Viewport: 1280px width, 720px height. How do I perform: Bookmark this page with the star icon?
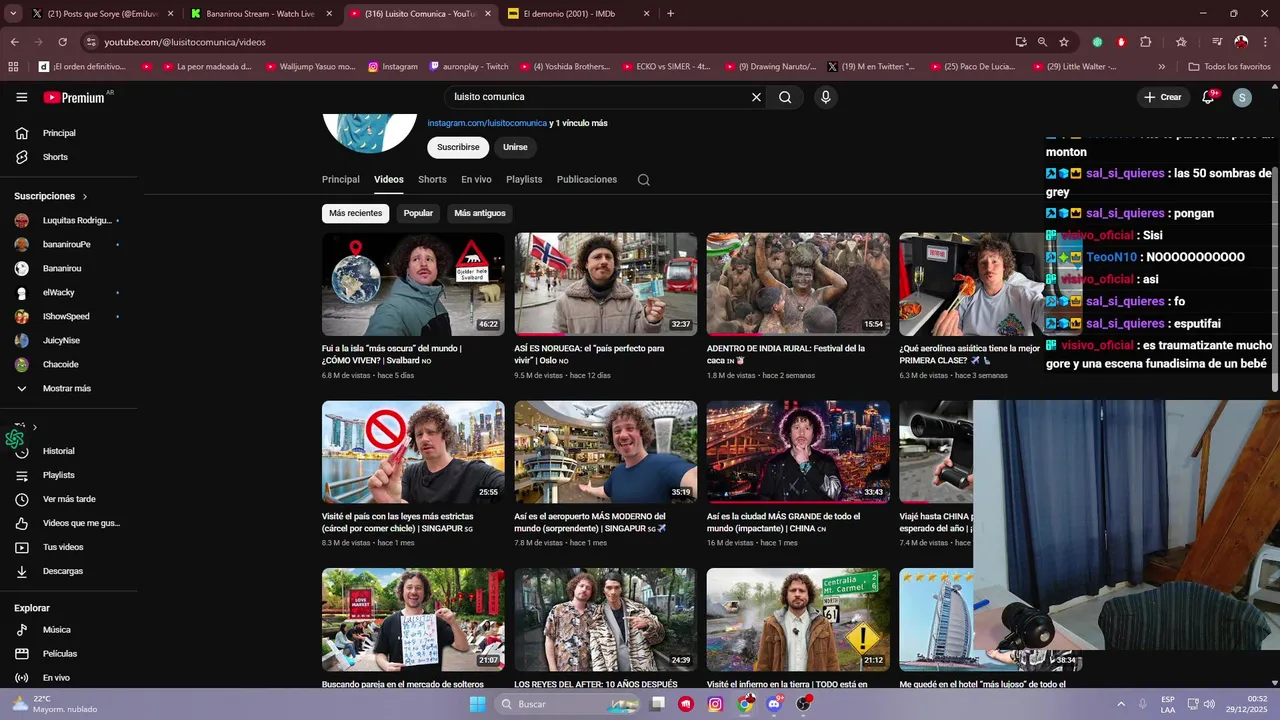point(1064,42)
